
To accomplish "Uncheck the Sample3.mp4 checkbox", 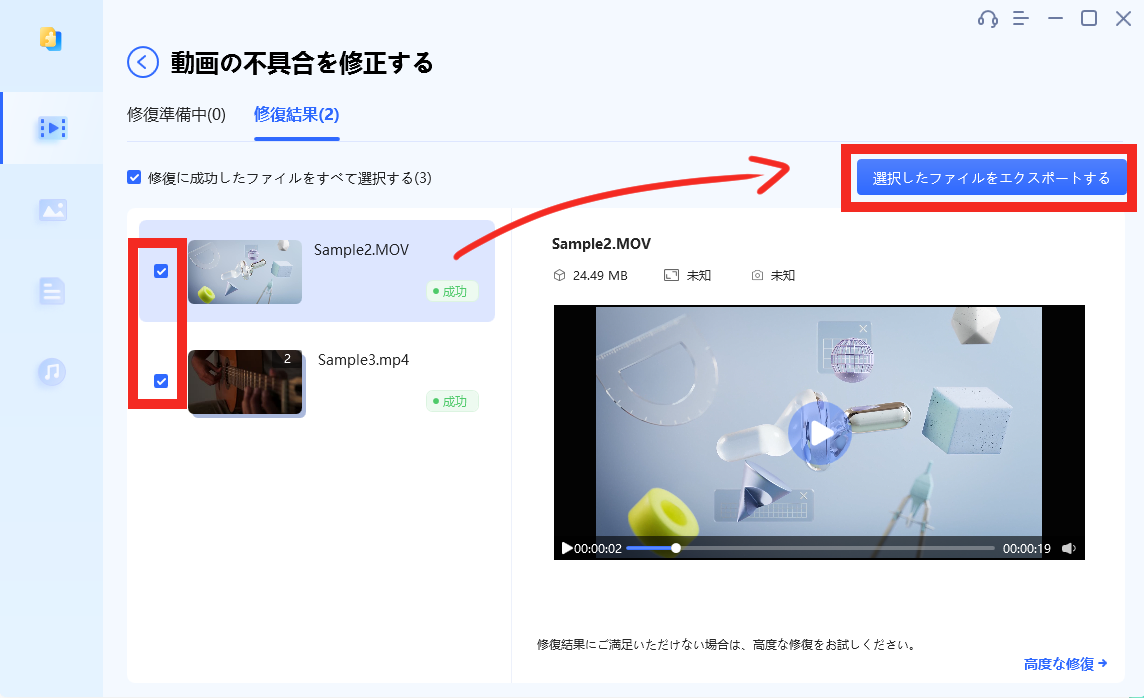I will [161, 381].
